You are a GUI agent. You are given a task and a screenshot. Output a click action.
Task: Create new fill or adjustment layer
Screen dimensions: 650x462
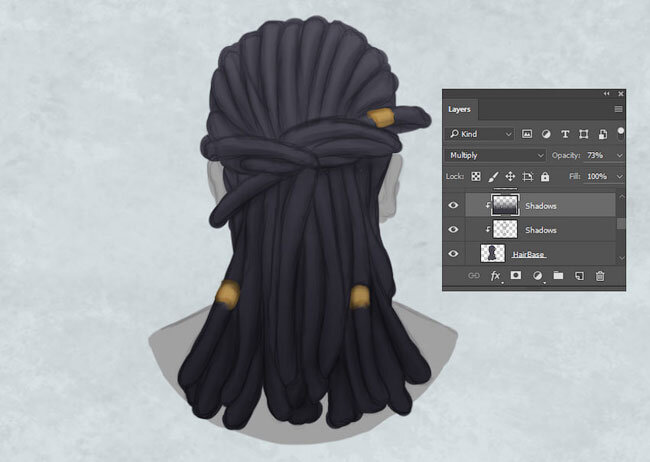pyautogui.click(x=537, y=276)
